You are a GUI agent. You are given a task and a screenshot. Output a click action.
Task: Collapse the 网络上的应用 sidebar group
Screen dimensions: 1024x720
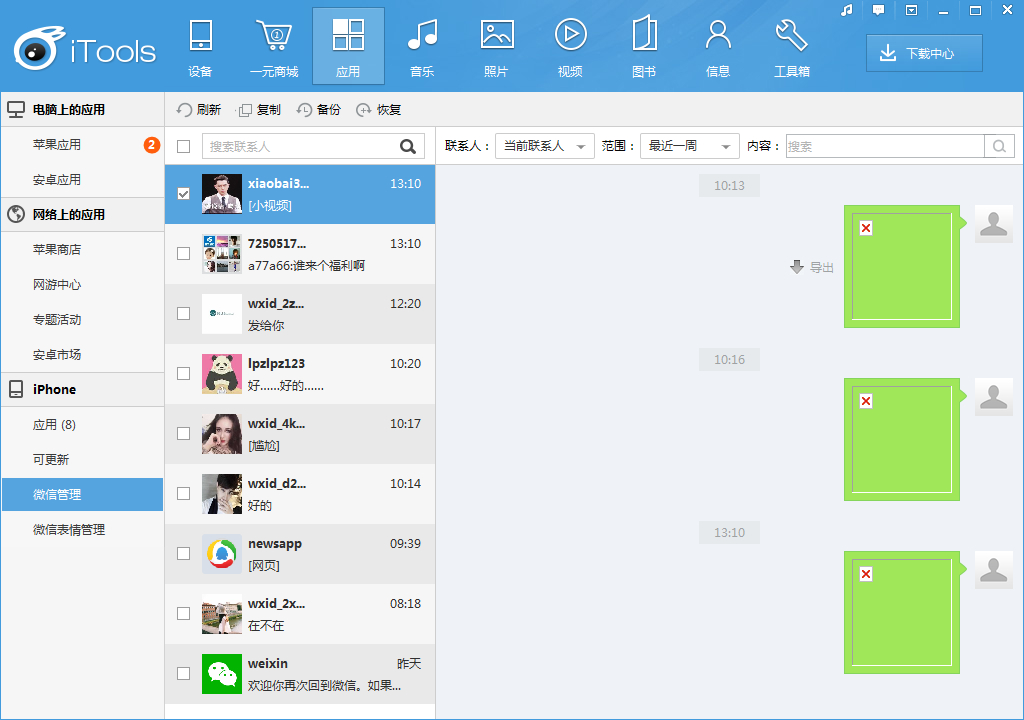click(x=82, y=214)
